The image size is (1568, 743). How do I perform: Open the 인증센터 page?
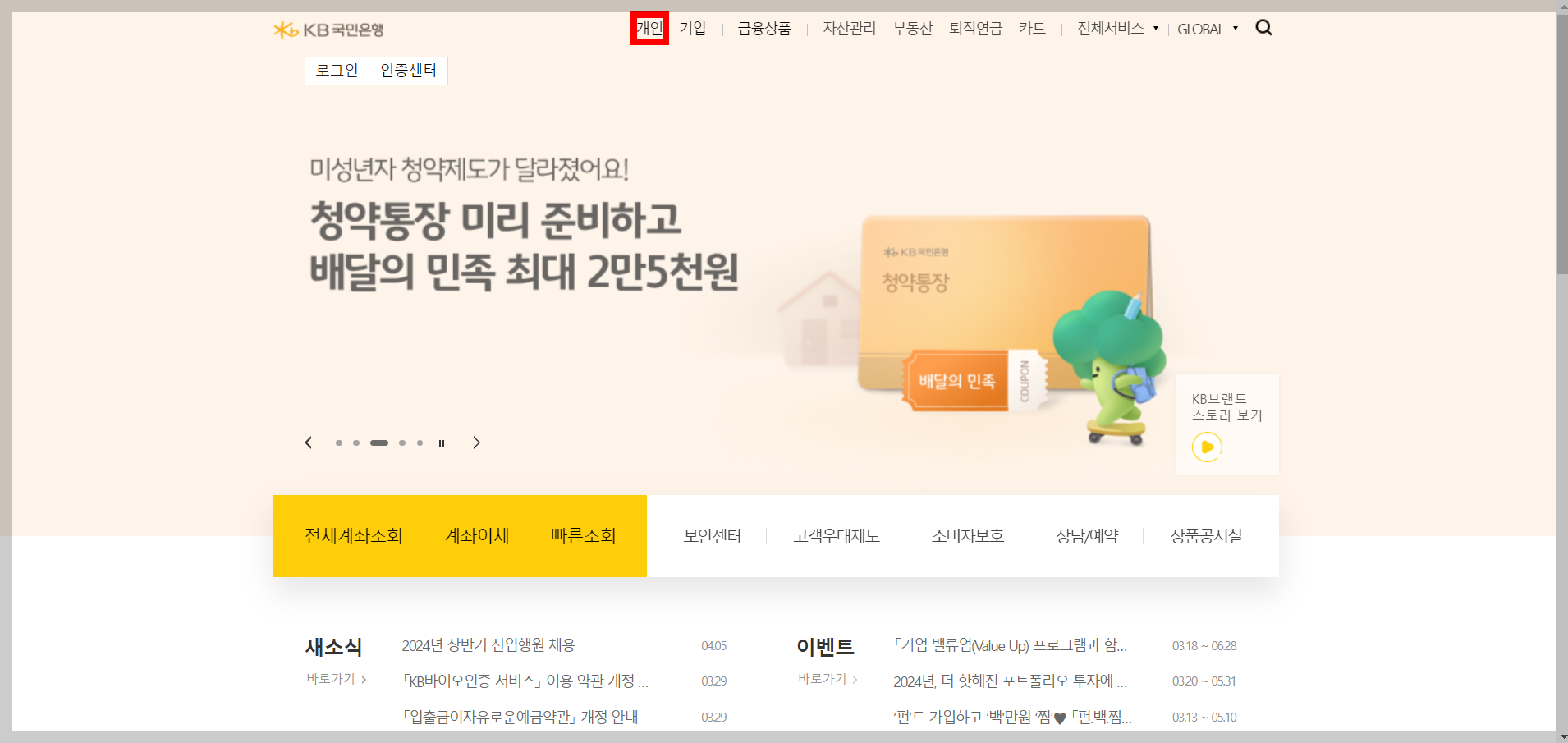pos(408,70)
